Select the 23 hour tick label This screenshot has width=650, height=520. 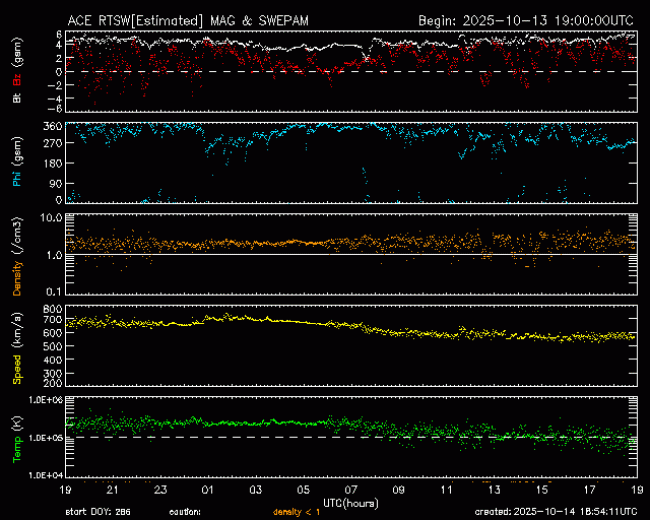coord(160,490)
